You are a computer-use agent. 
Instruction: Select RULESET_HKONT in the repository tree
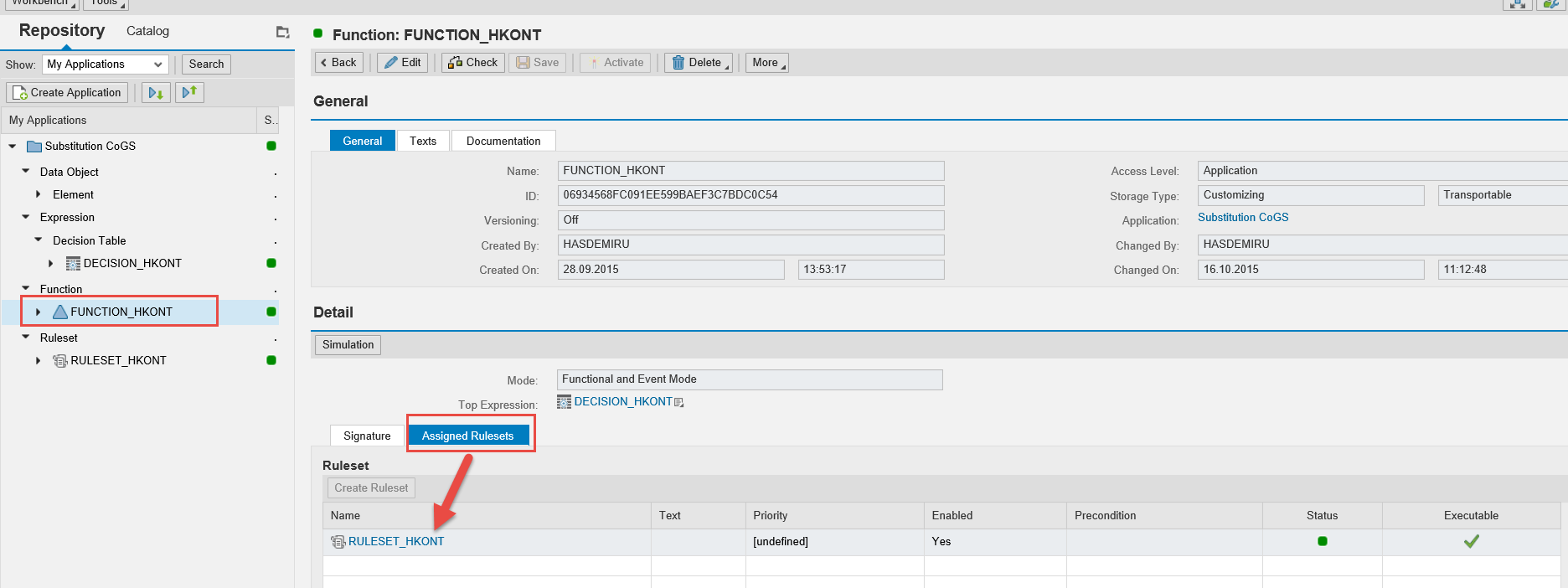(118, 360)
